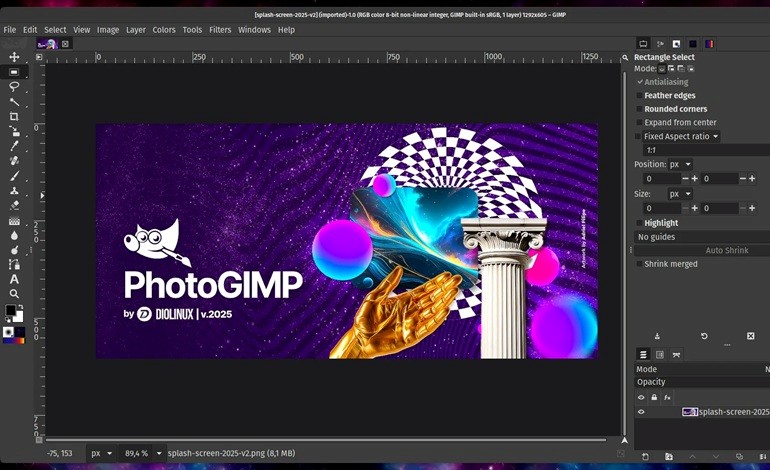Select the Text tool
Screen dimensions: 770x470
[x=14, y=279]
